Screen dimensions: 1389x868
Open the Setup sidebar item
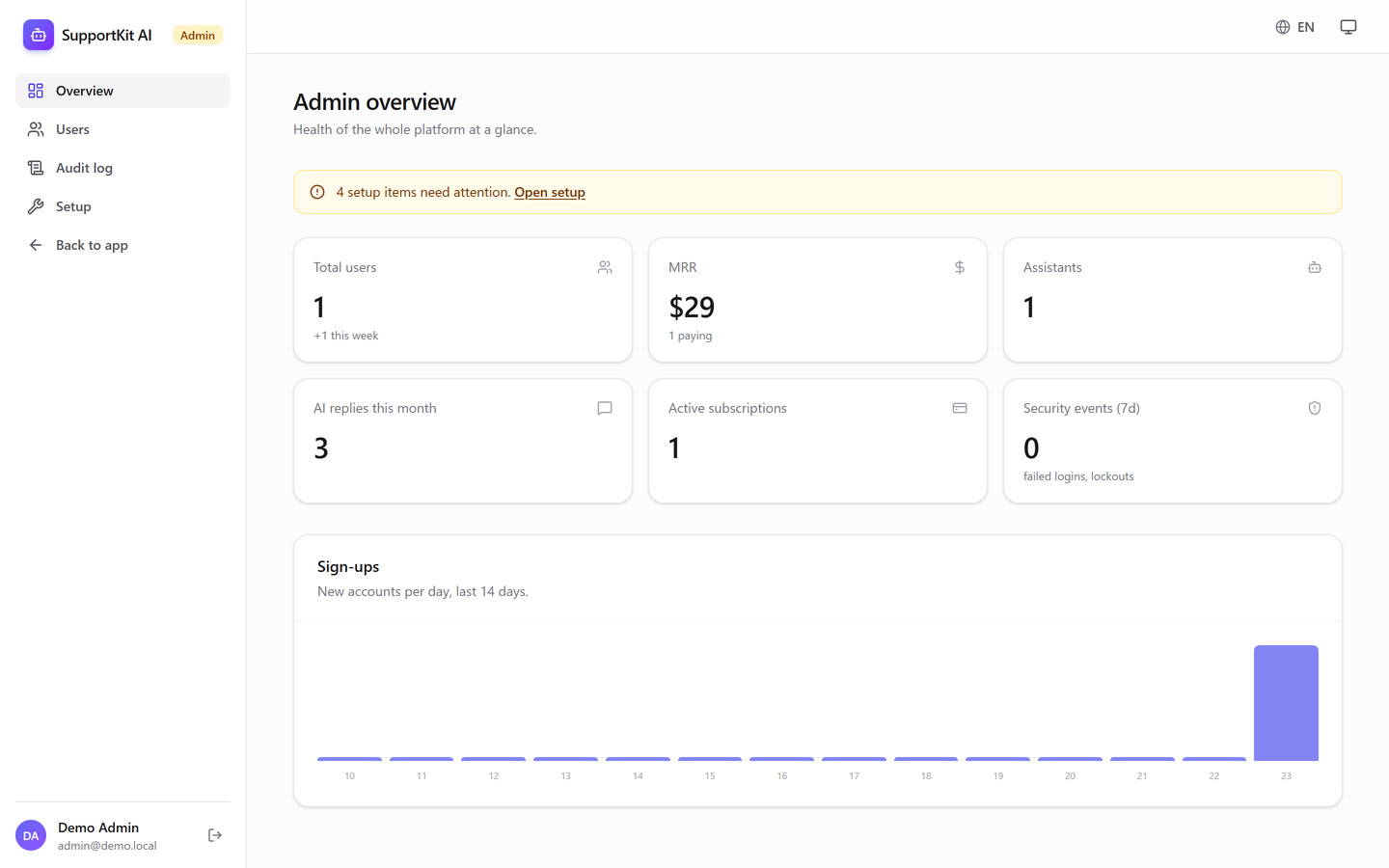coord(123,206)
